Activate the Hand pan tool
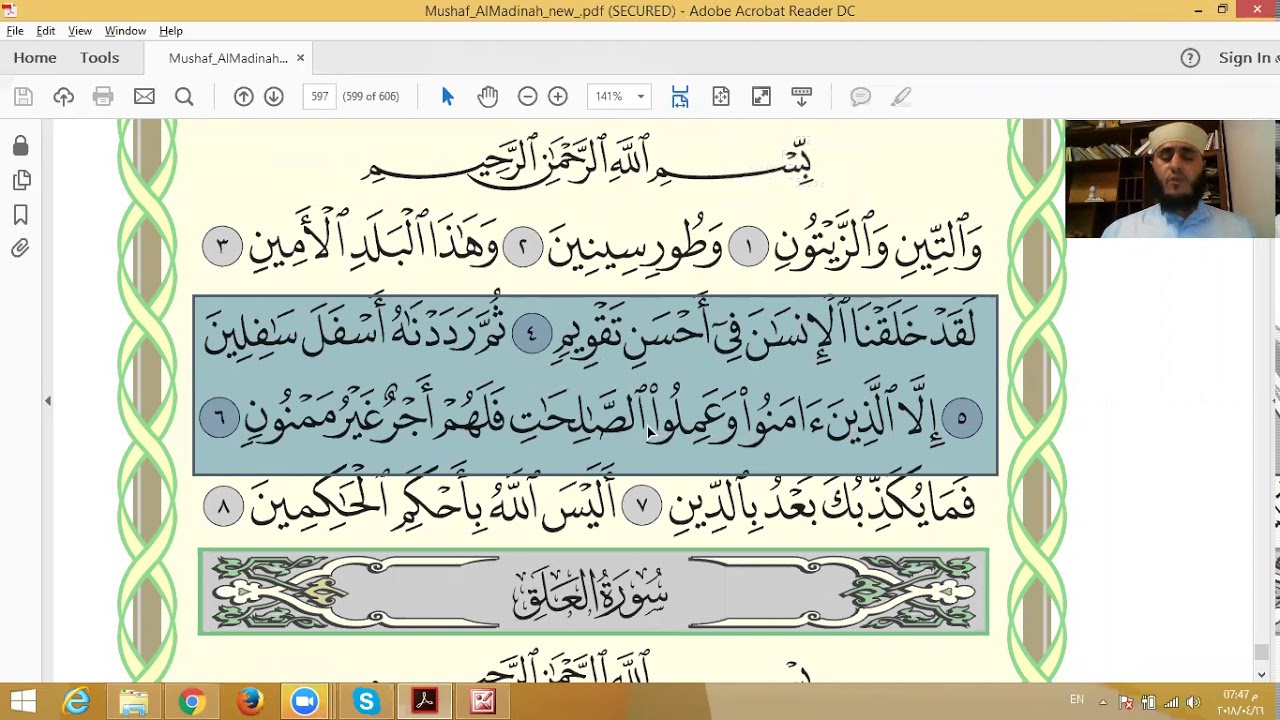 click(x=487, y=96)
